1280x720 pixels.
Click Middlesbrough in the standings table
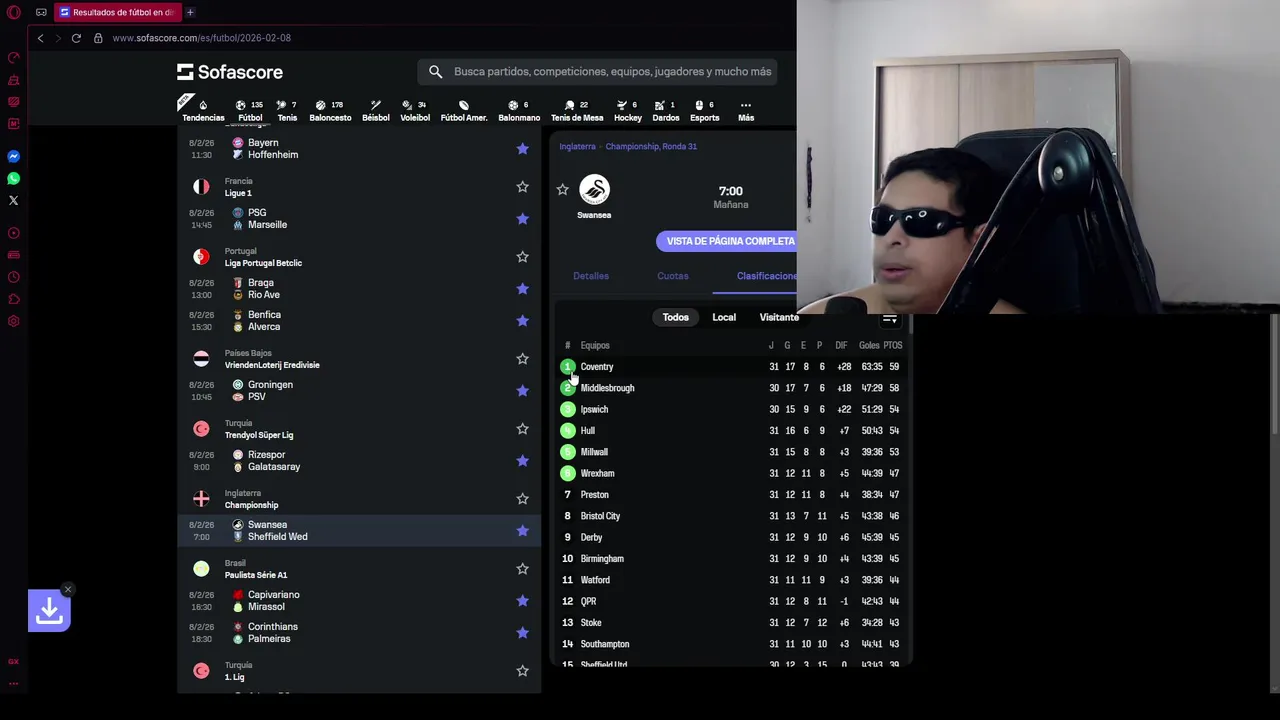pos(607,388)
